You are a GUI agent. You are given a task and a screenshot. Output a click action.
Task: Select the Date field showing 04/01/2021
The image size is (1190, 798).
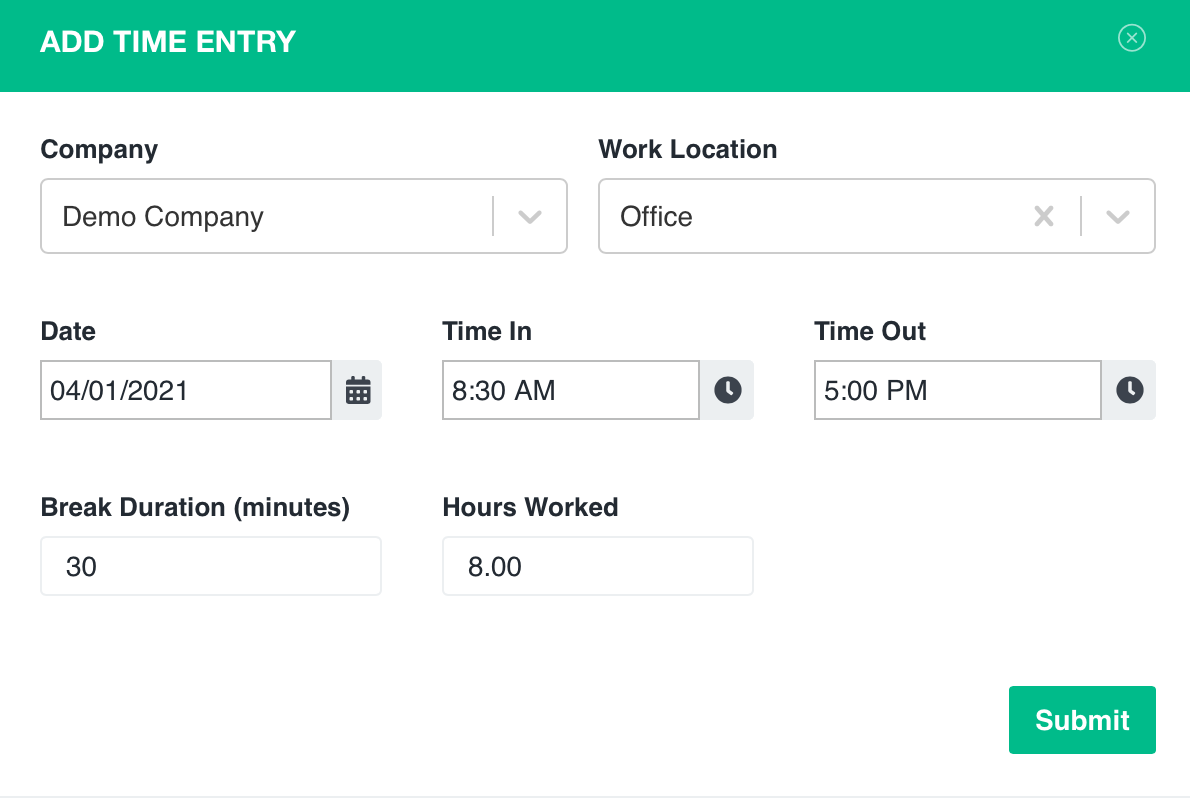(185, 390)
